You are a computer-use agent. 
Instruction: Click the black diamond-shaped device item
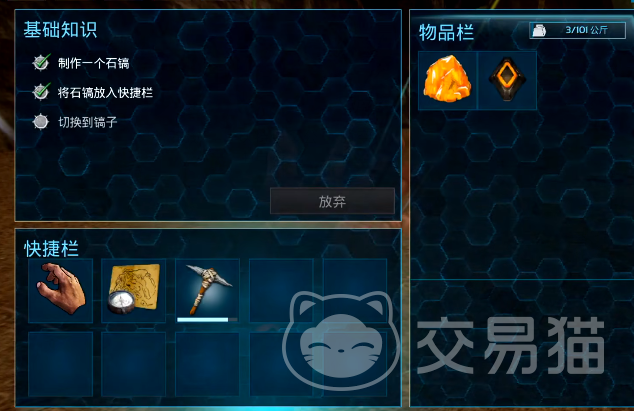507,80
